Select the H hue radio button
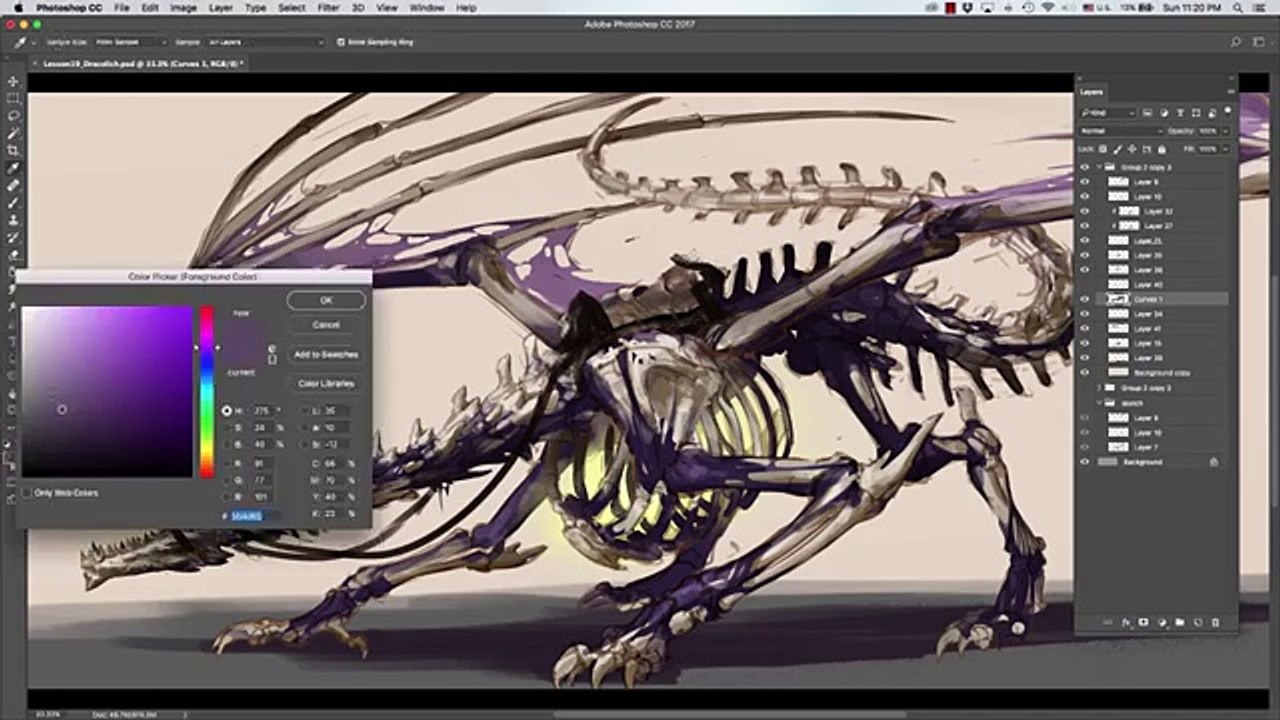Image resolution: width=1280 pixels, height=720 pixels. point(227,411)
